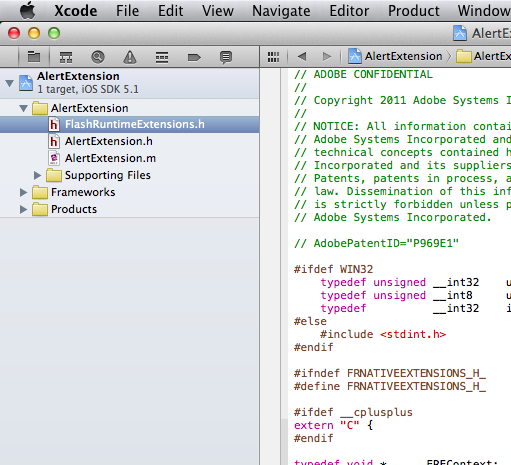Select FlashRuntimeExtensions.h in navigator
Screen dimensions: 511x465
[129, 124]
